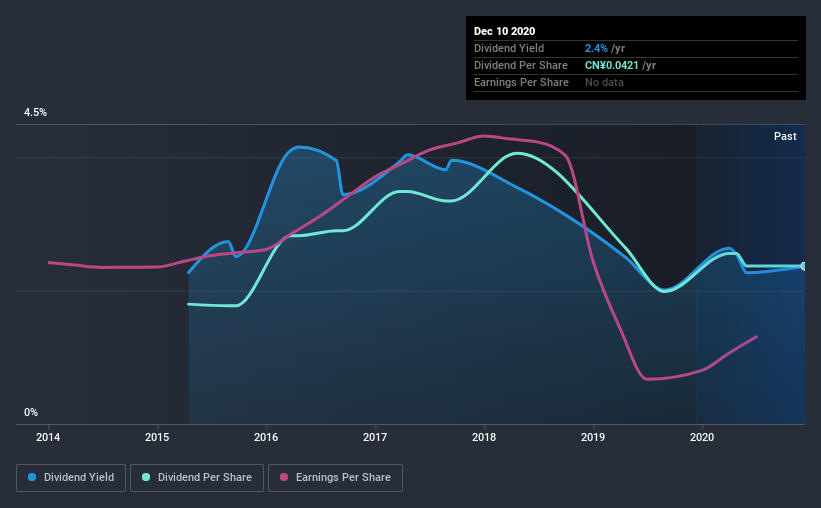821x508 pixels.
Task: Click the 'Dividend Yield' row label in tooltip
Action: (x=509, y=48)
